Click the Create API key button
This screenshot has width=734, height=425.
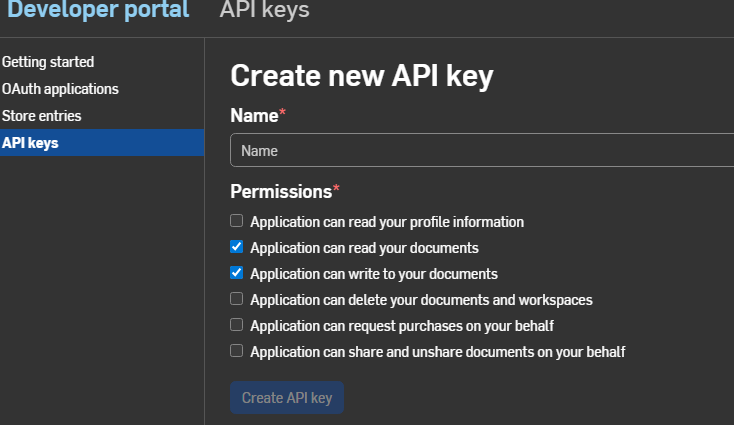(x=287, y=397)
